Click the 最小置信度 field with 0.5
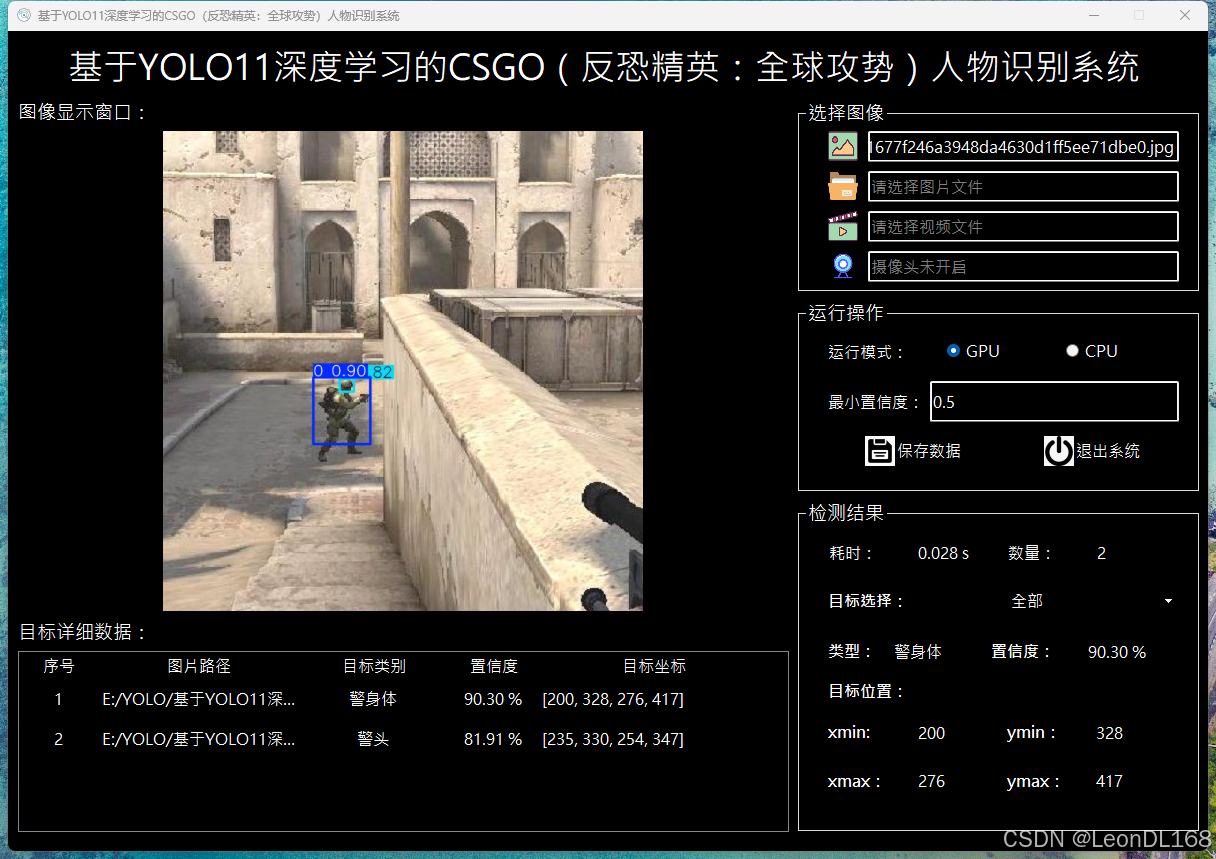 tap(1054, 401)
